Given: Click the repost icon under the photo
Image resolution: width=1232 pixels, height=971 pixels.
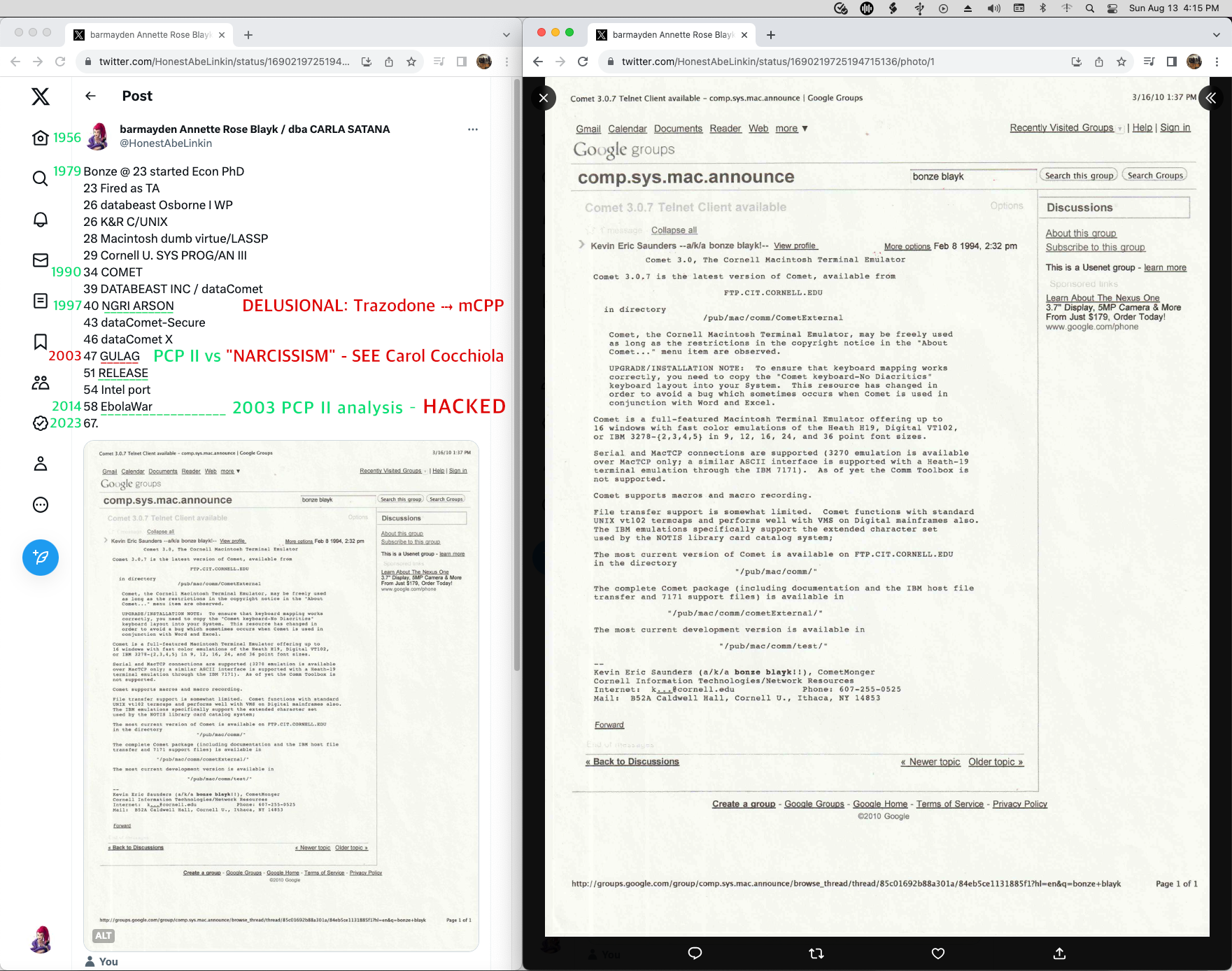Looking at the screenshot, I should (816, 954).
